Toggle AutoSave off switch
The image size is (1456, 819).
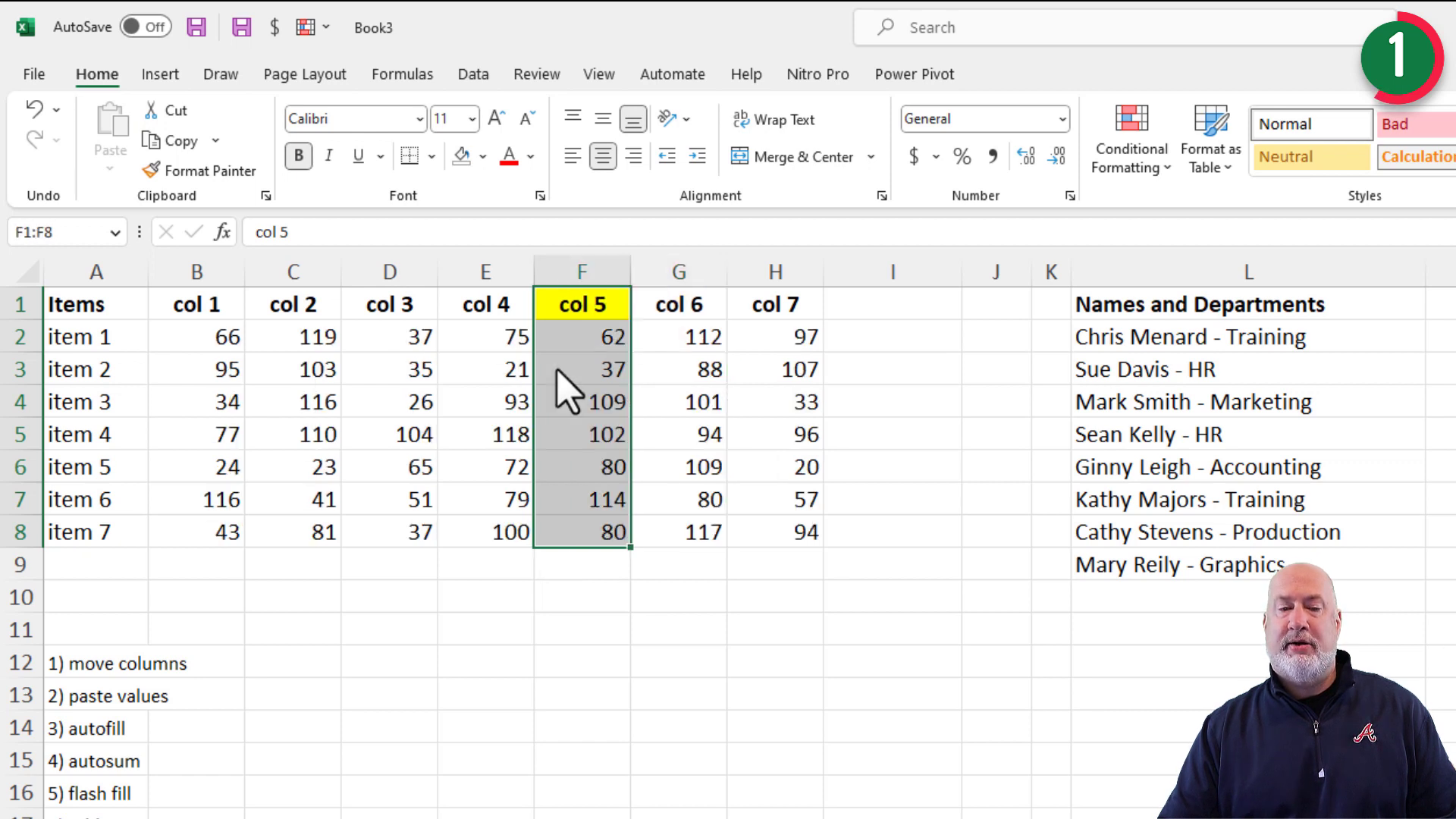click(145, 27)
